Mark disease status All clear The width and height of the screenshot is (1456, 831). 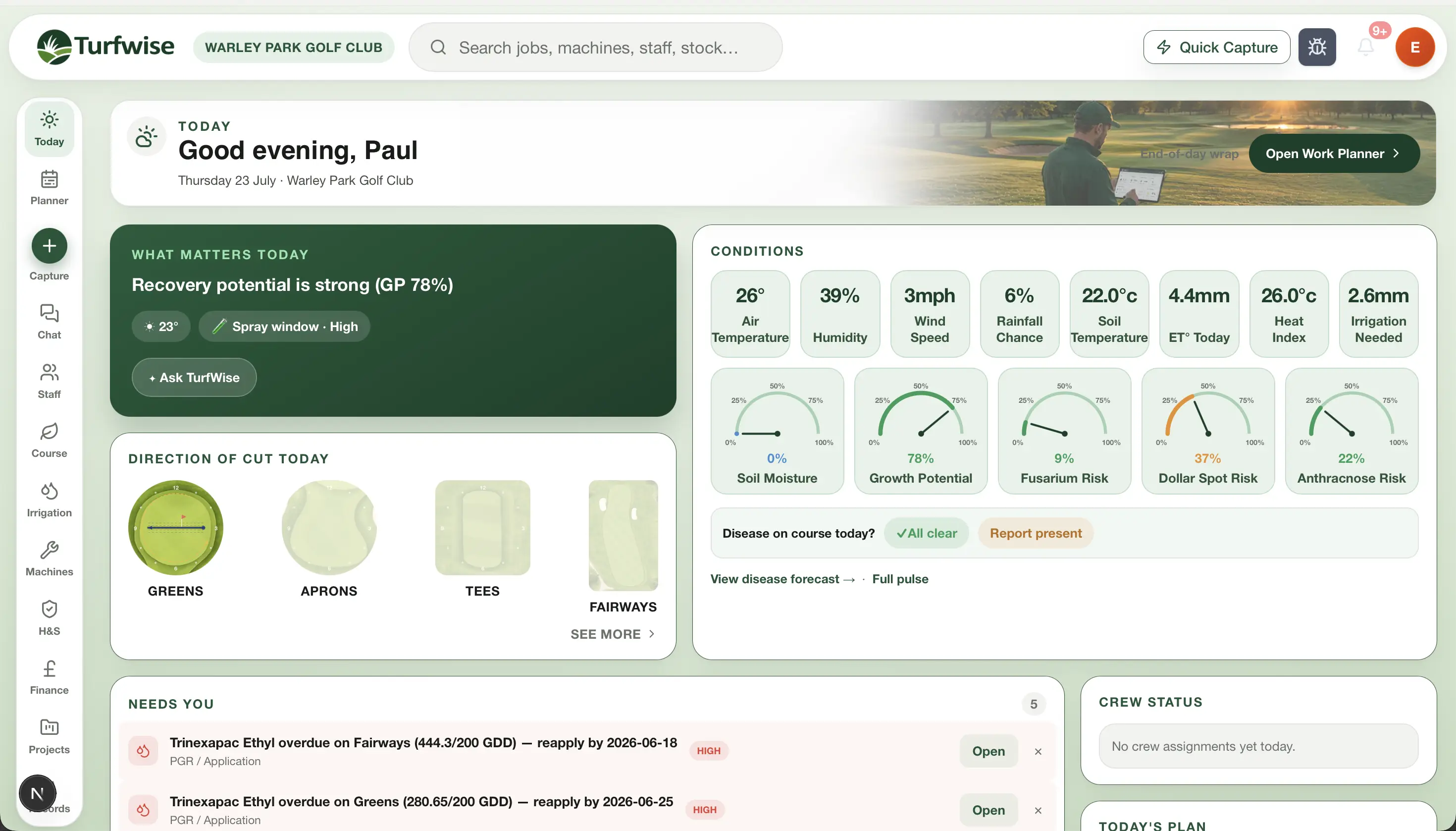[926, 533]
